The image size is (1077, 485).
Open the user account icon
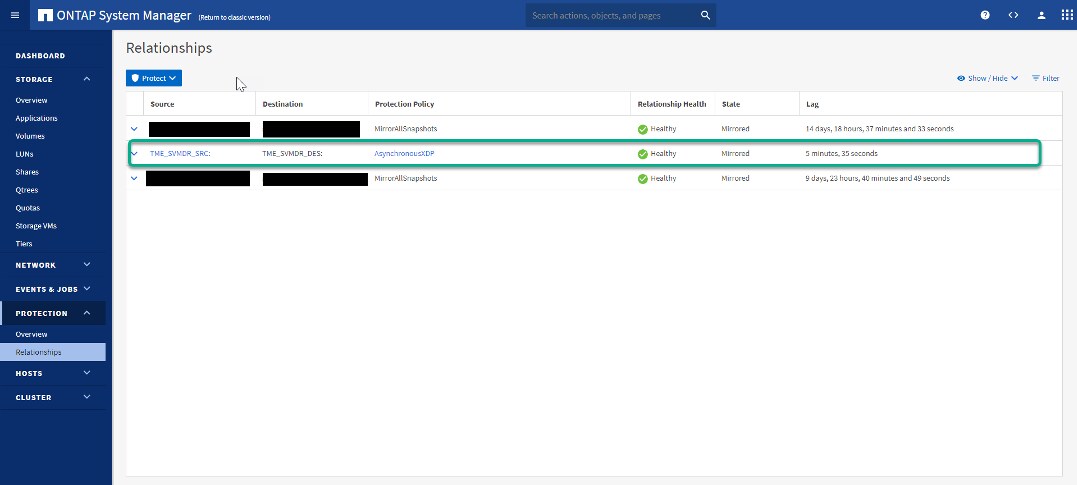(x=1041, y=15)
